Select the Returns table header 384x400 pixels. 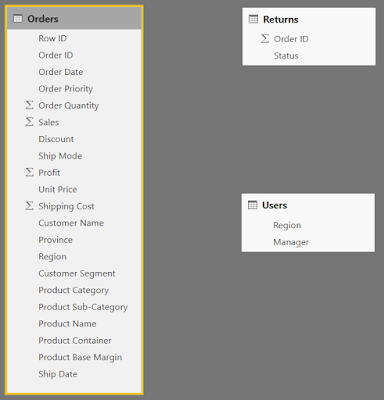309,19
